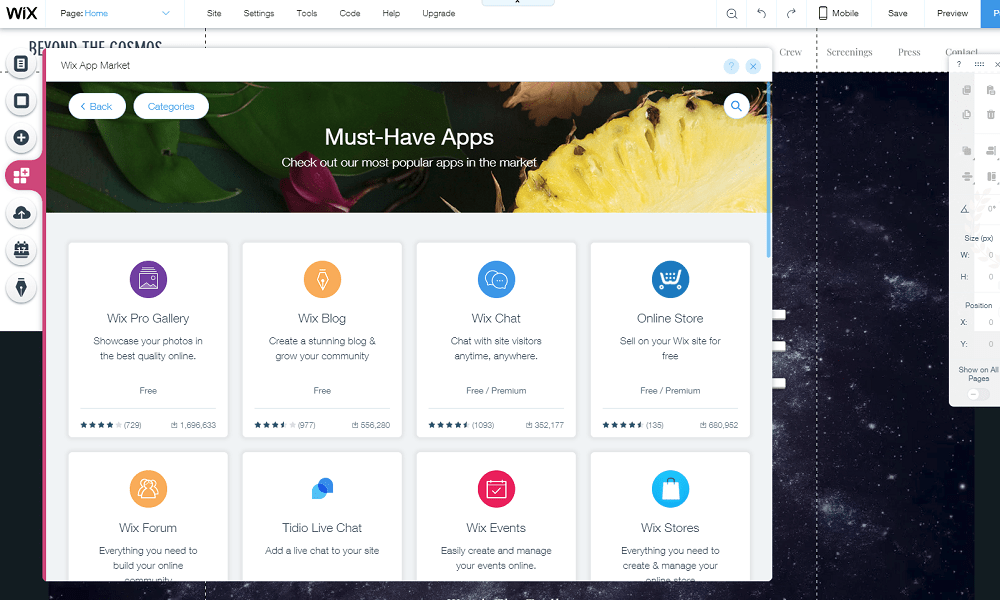The image size is (1000, 600).
Task: Undo the last action
Action: [x=761, y=13]
